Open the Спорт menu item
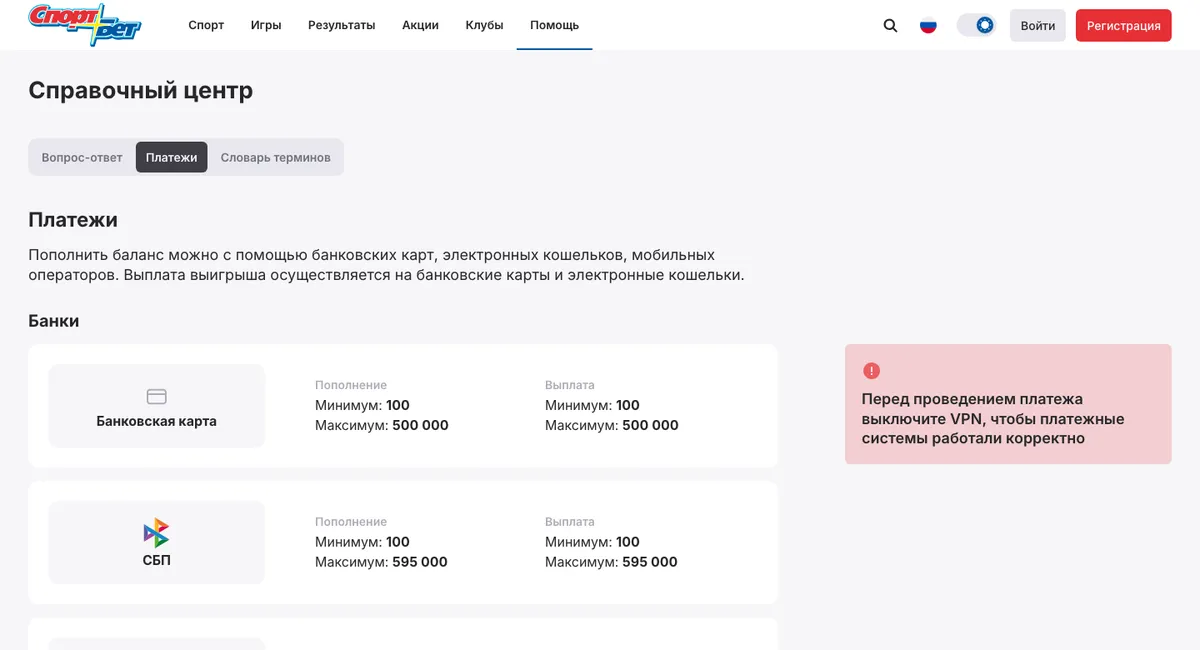Image resolution: width=1200 pixels, height=650 pixels. click(x=206, y=25)
